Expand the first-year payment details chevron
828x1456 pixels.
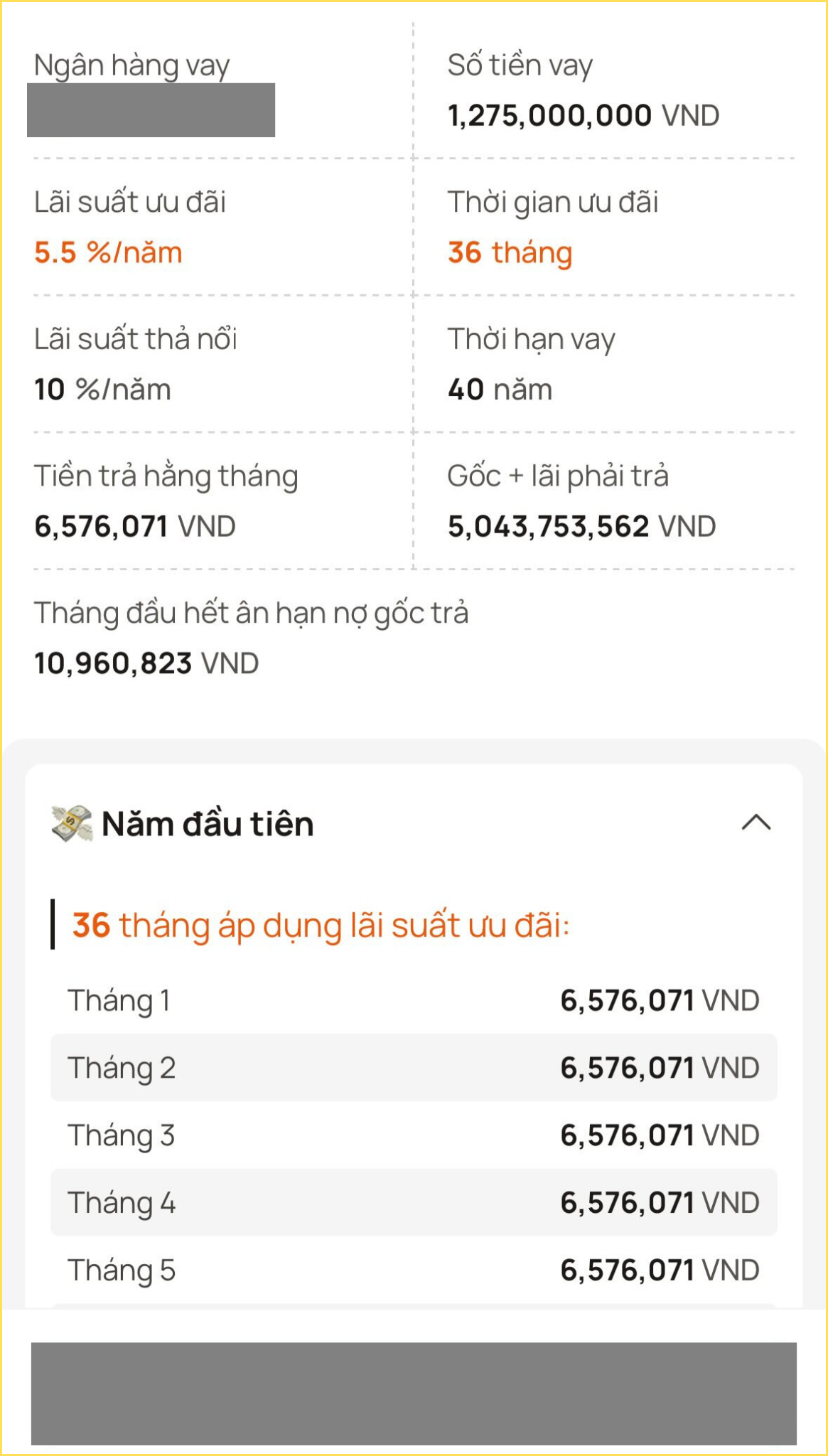pyautogui.click(x=756, y=823)
